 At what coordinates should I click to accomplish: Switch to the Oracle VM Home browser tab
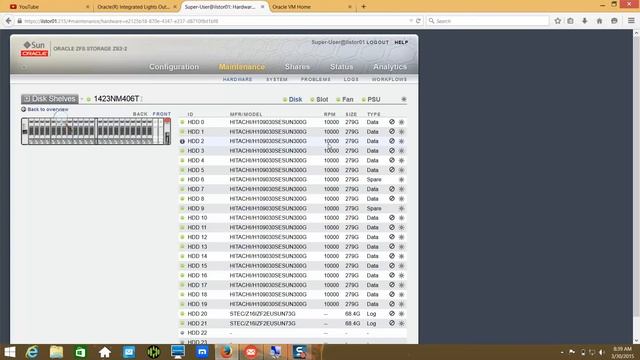click(x=311, y=7)
